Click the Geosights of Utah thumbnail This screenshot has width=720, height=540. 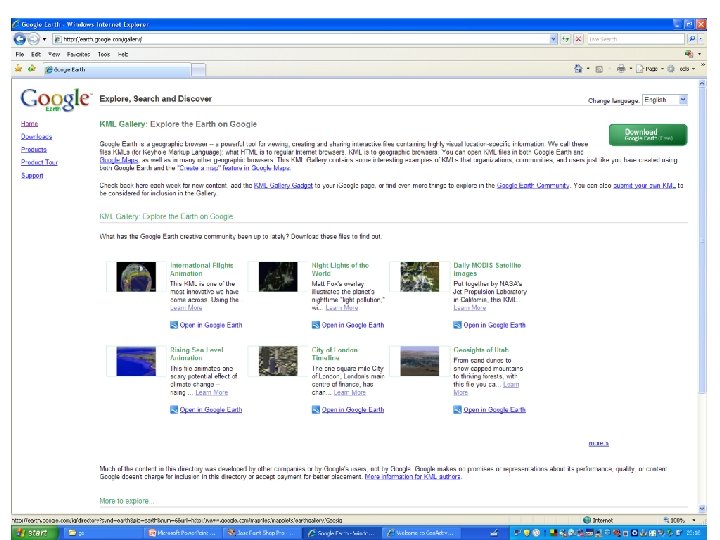click(419, 361)
